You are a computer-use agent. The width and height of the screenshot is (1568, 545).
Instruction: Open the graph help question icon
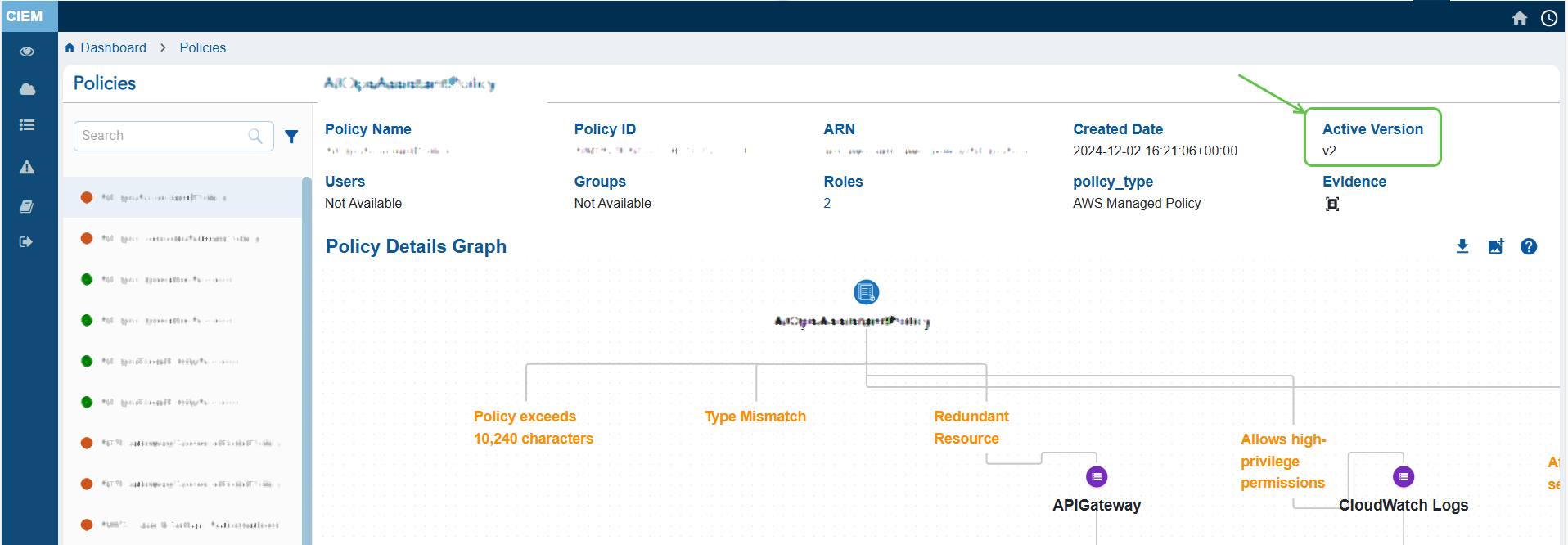click(x=1529, y=246)
